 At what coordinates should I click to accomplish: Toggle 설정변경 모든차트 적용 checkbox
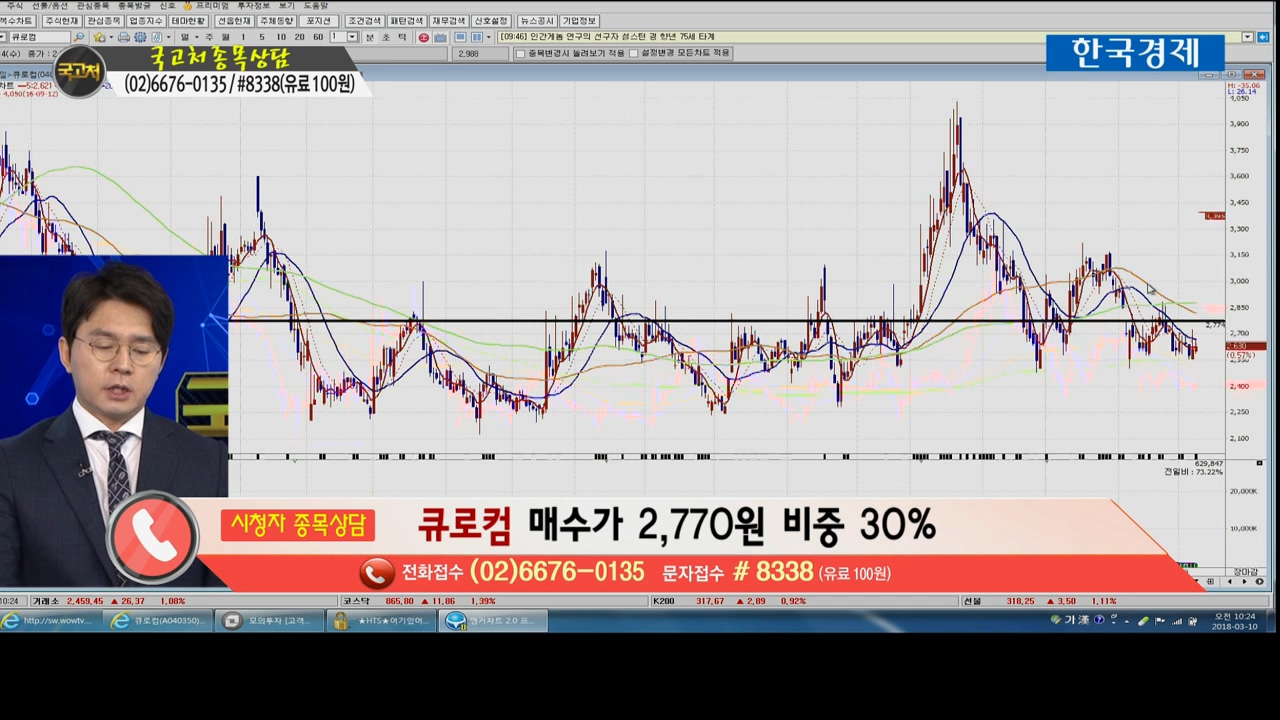634,53
